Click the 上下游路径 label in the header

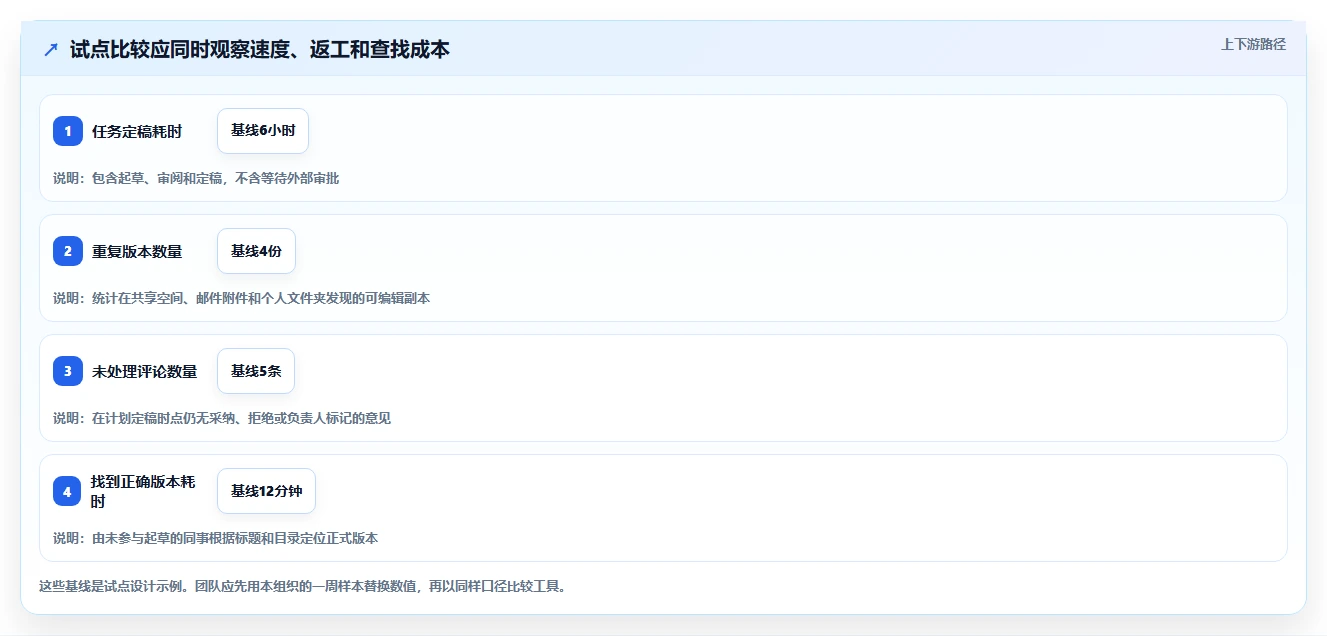[x=1253, y=45]
